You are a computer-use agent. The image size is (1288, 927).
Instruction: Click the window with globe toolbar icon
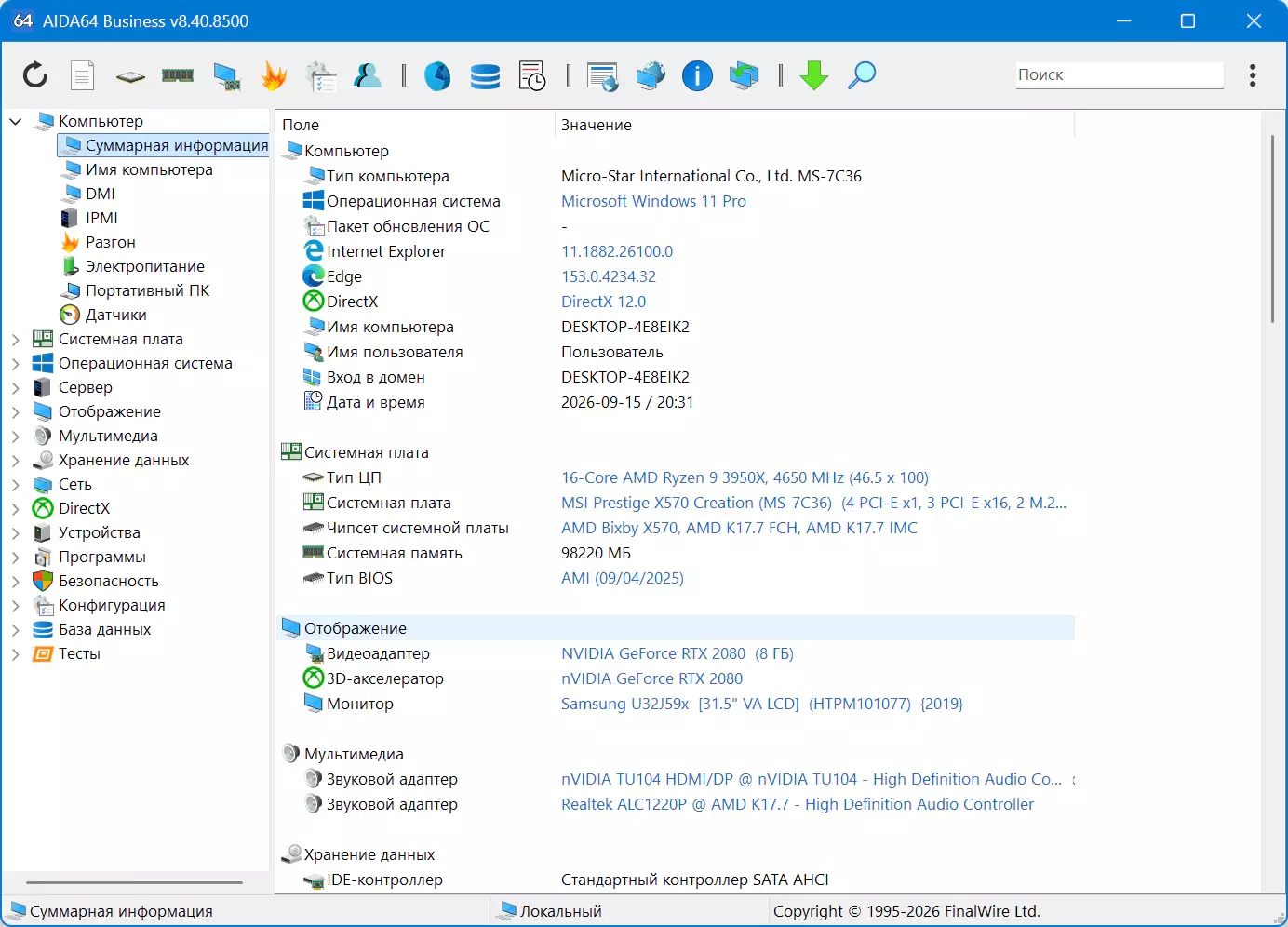click(x=602, y=76)
